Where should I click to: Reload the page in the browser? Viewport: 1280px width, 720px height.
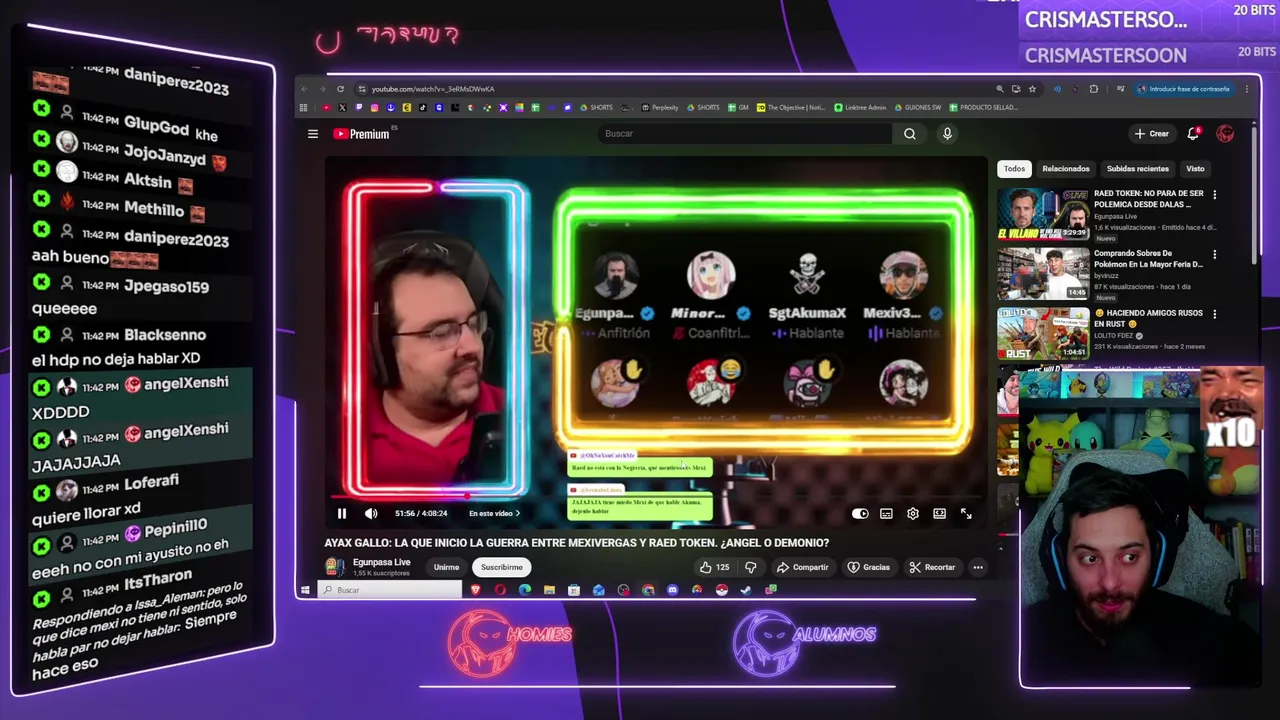coord(340,89)
